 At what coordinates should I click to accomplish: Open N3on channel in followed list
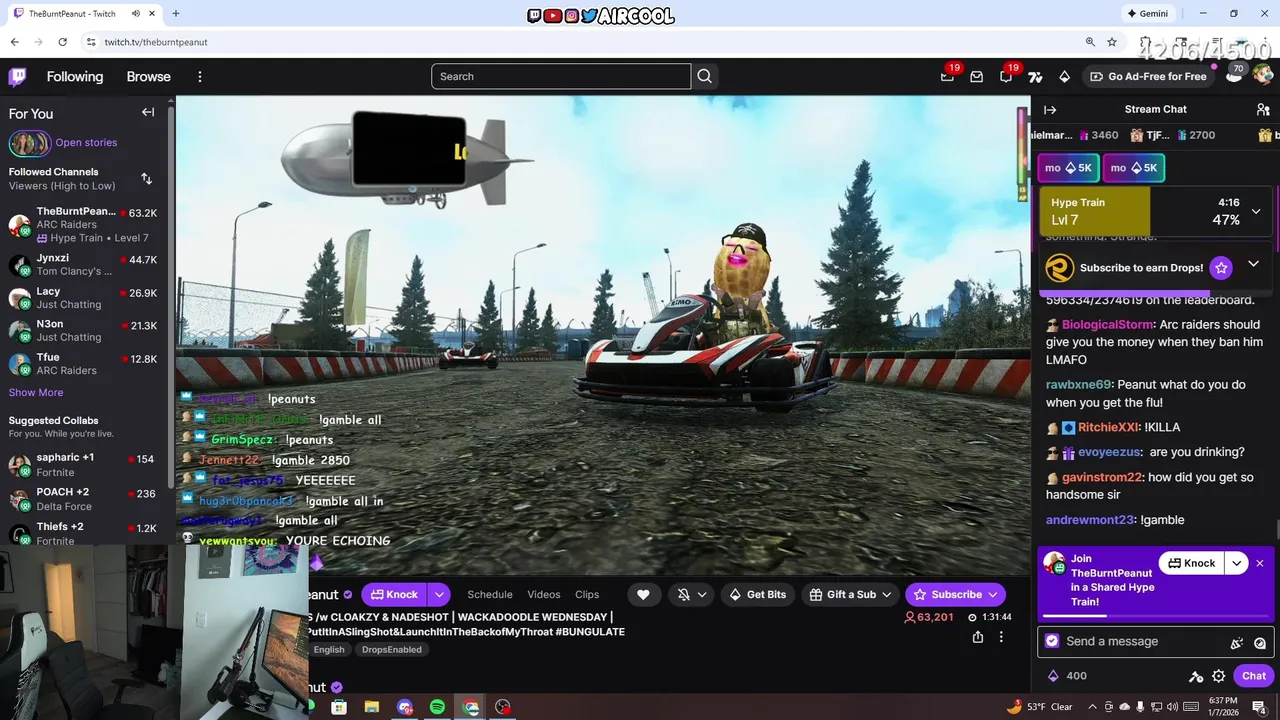(x=84, y=331)
